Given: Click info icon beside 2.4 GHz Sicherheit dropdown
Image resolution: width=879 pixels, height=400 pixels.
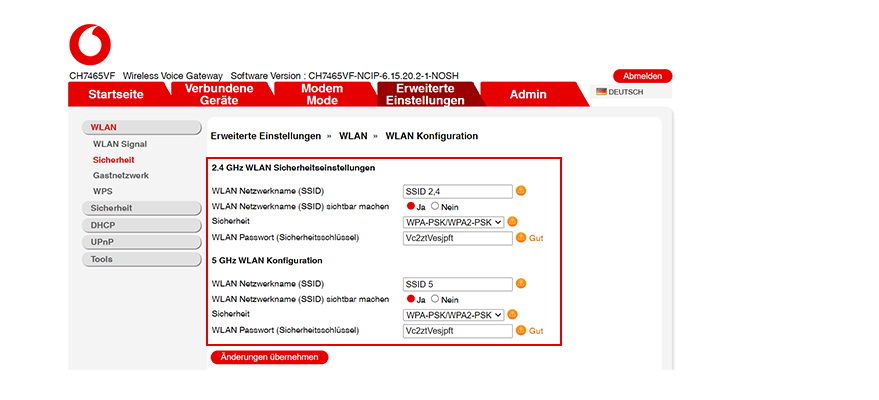Looking at the screenshot, I should point(513,222).
